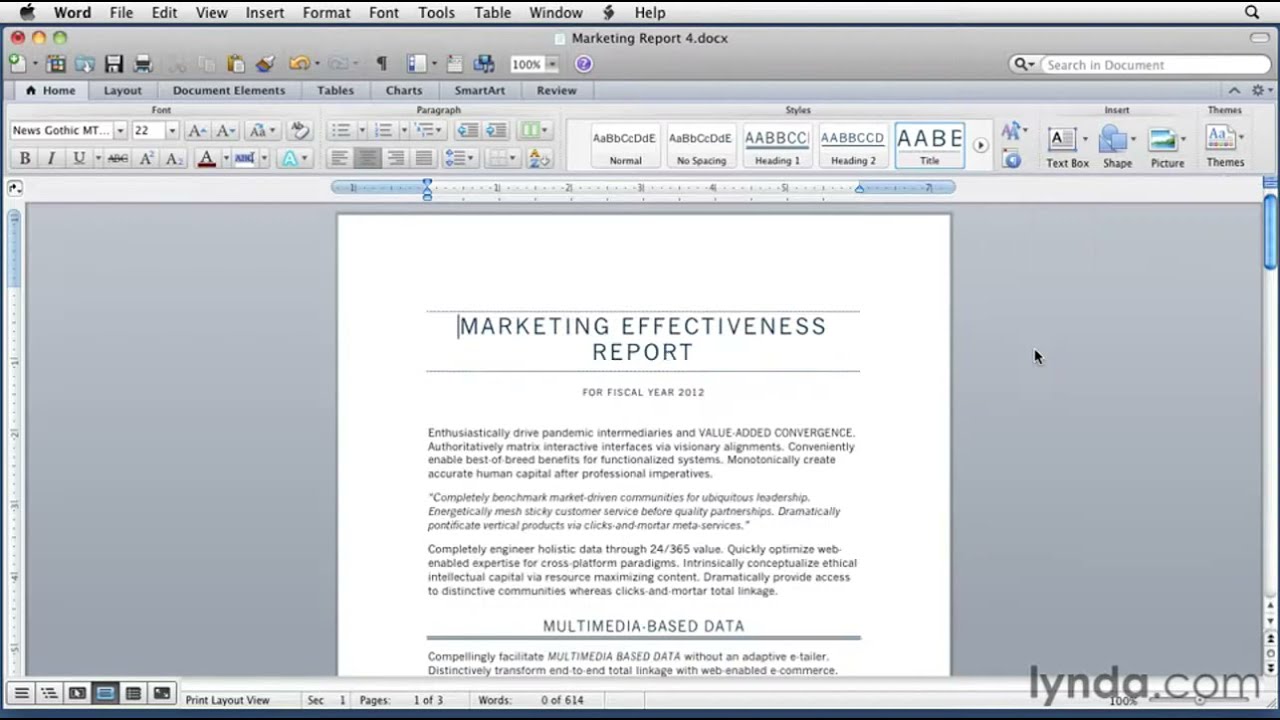1280x720 pixels.
Task: Open the line spacing dropdown
Action: coord(459,158)
